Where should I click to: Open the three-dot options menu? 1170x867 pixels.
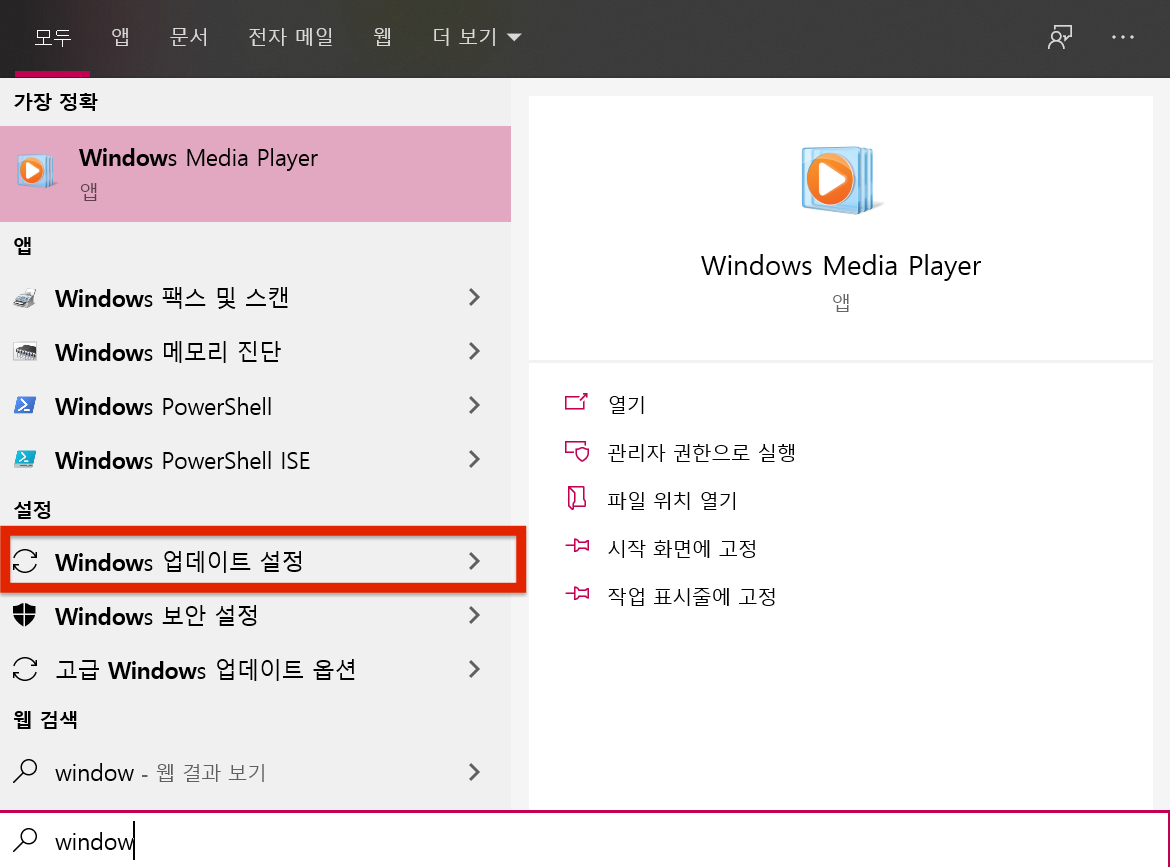click(1123, 38)
